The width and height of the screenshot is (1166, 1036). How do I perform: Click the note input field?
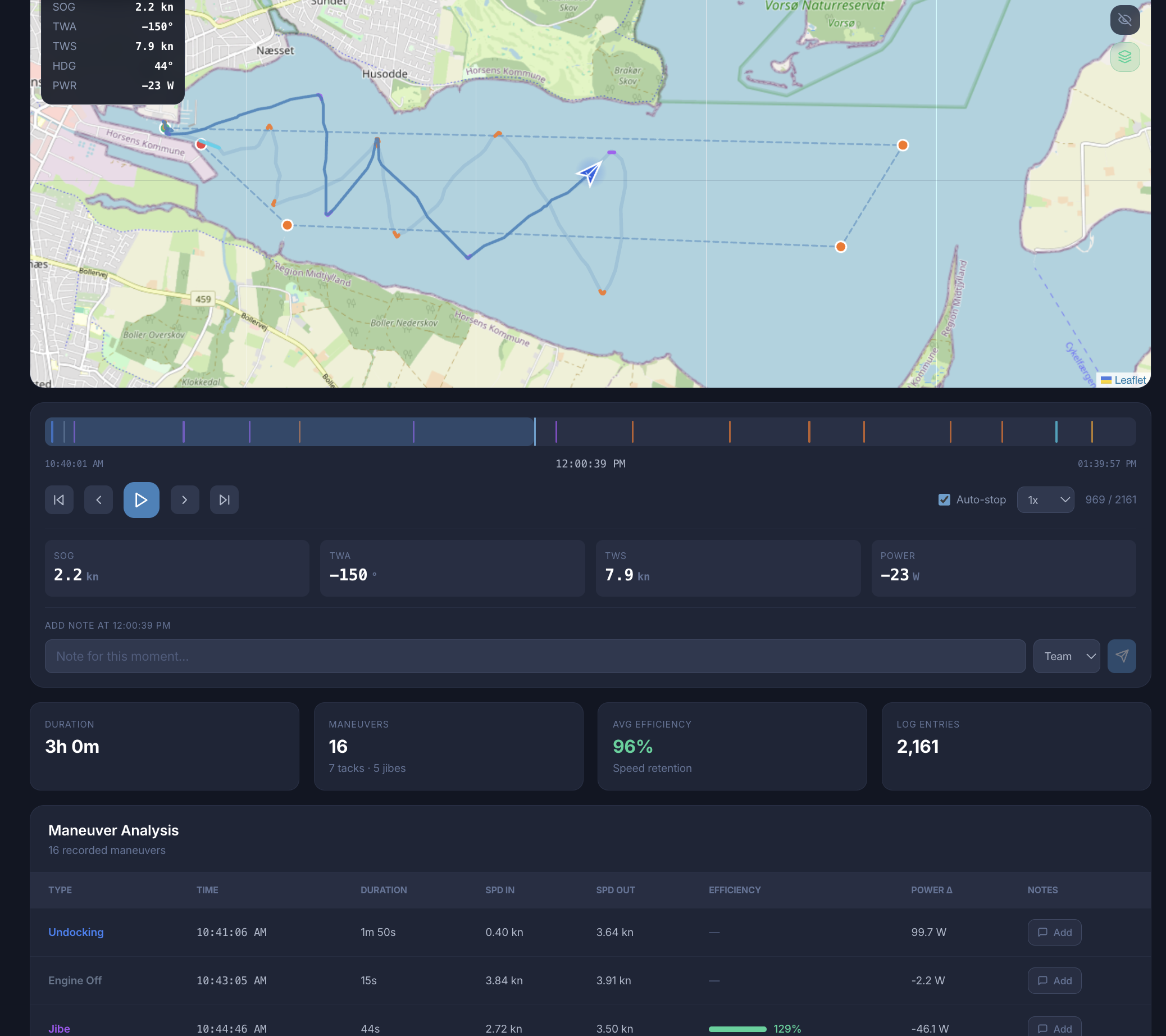pos(535,656)
